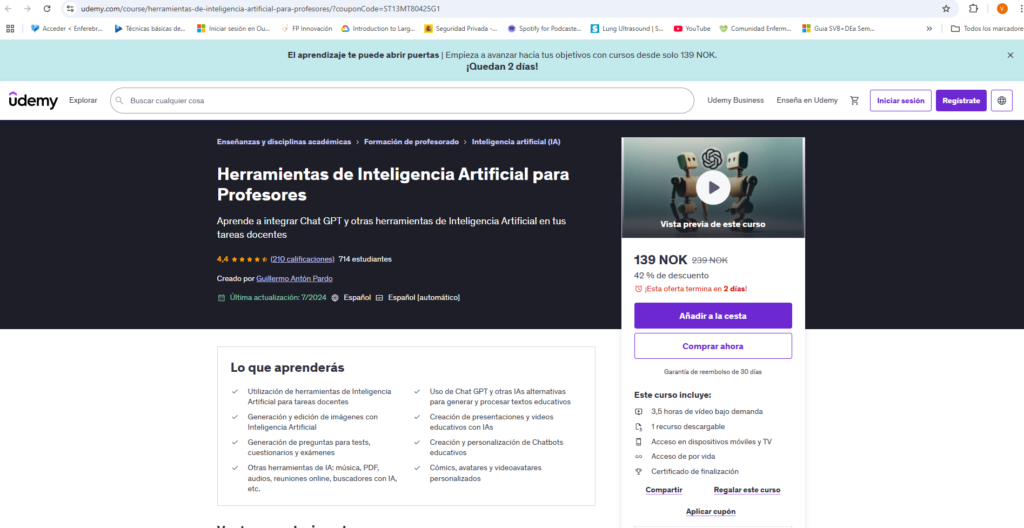Open the Iniciar sesión en Ou bookmark
The width and height of the screenshot is (1024, 528).
pos(233,28)
